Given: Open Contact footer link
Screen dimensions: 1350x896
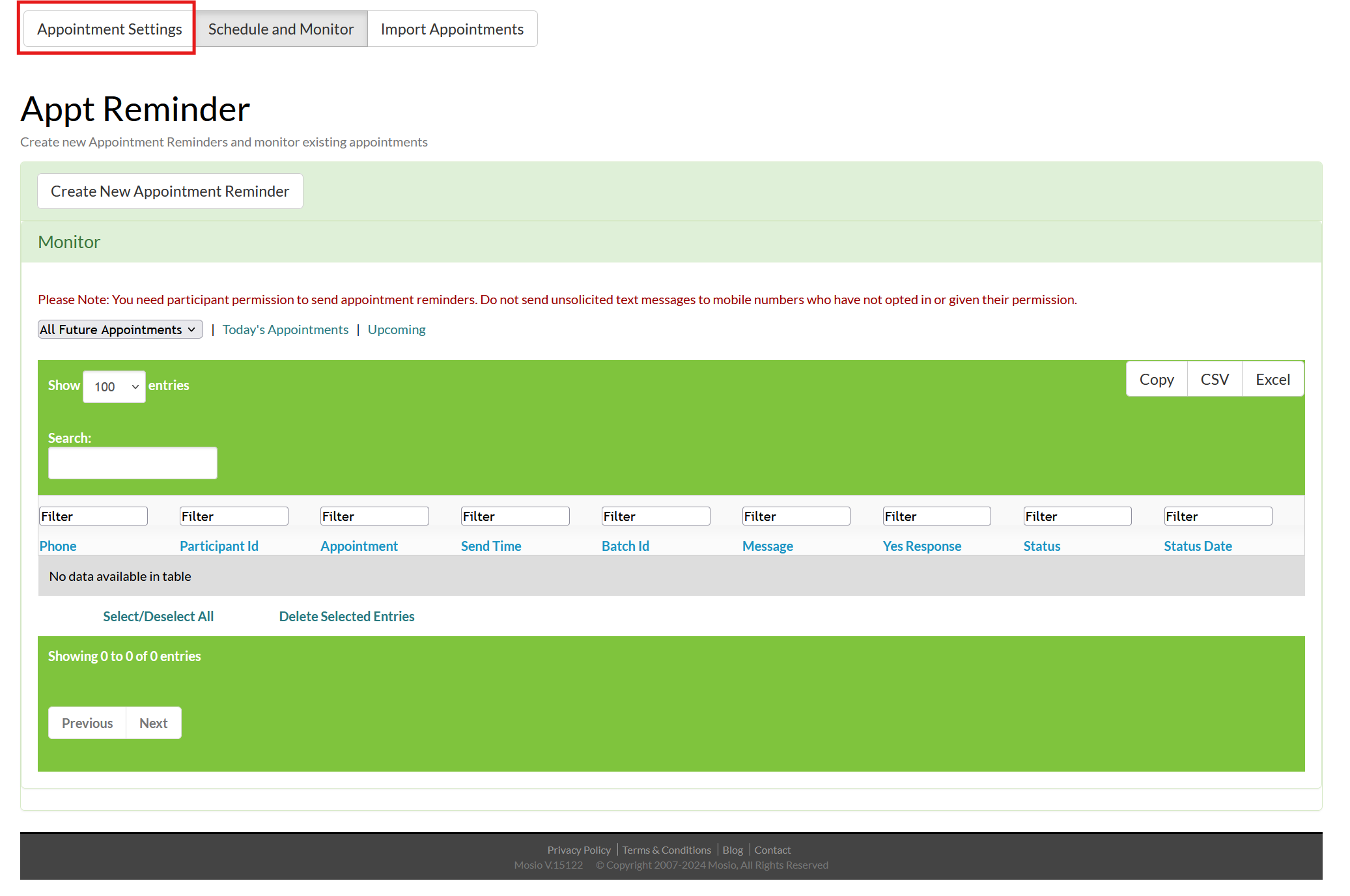Looking at the screenshot, I should pos(772,850).
